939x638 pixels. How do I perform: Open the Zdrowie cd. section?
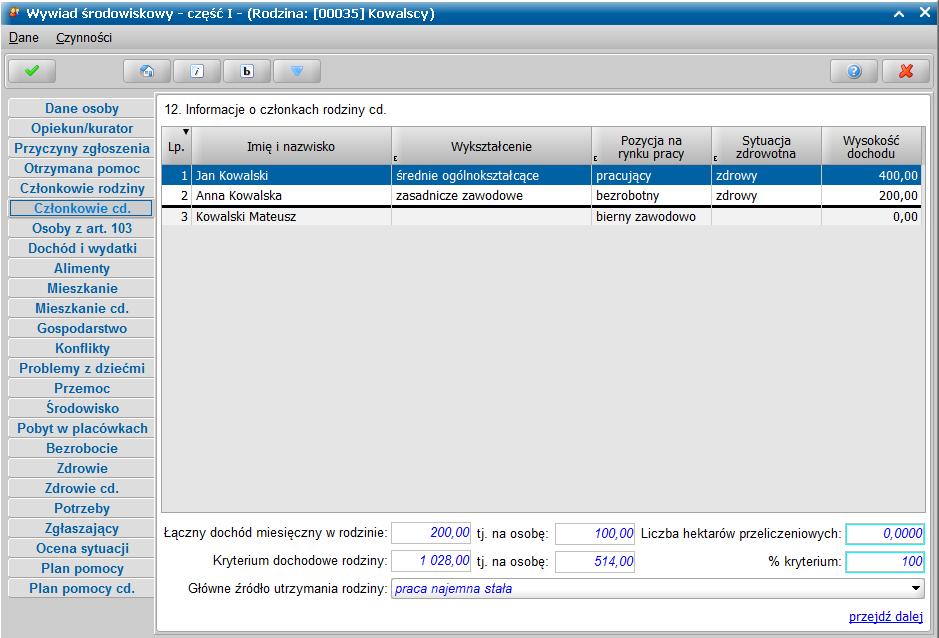coord(81,488)
